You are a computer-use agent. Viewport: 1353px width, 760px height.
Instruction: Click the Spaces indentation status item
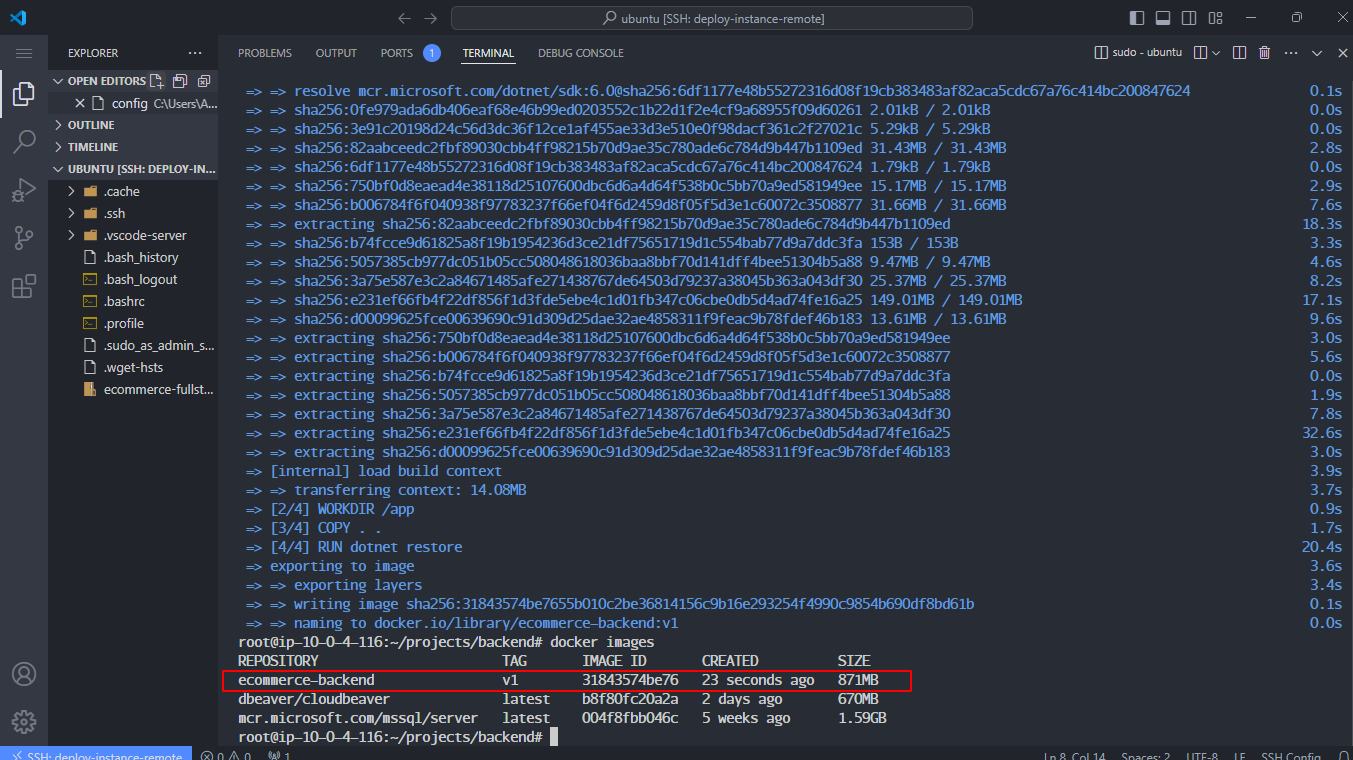(1146, 756)
